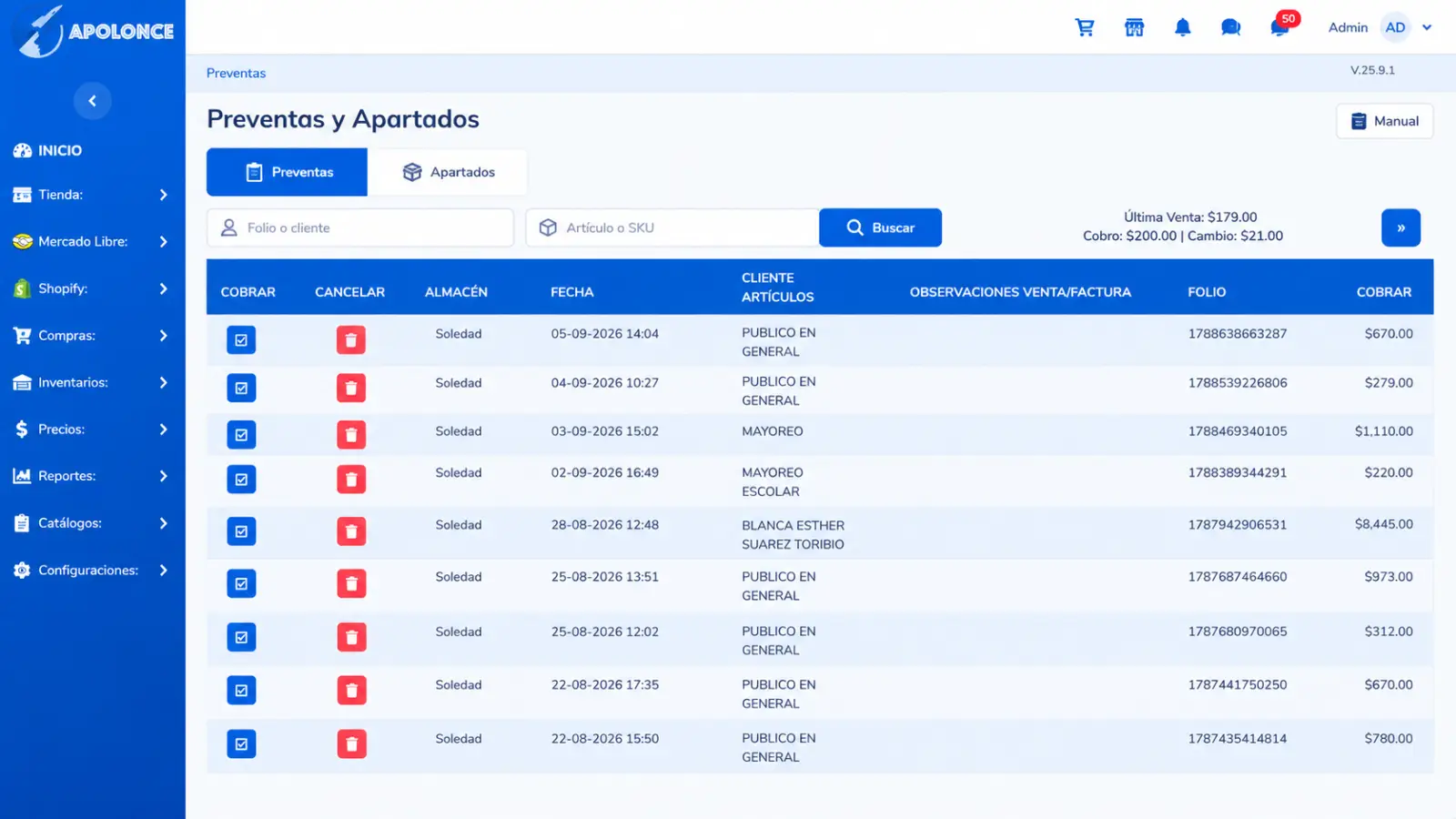The image size is (1456, 819).
Task: Click the Preventas breadcrumb link
Action: click(x=236, y=73)
